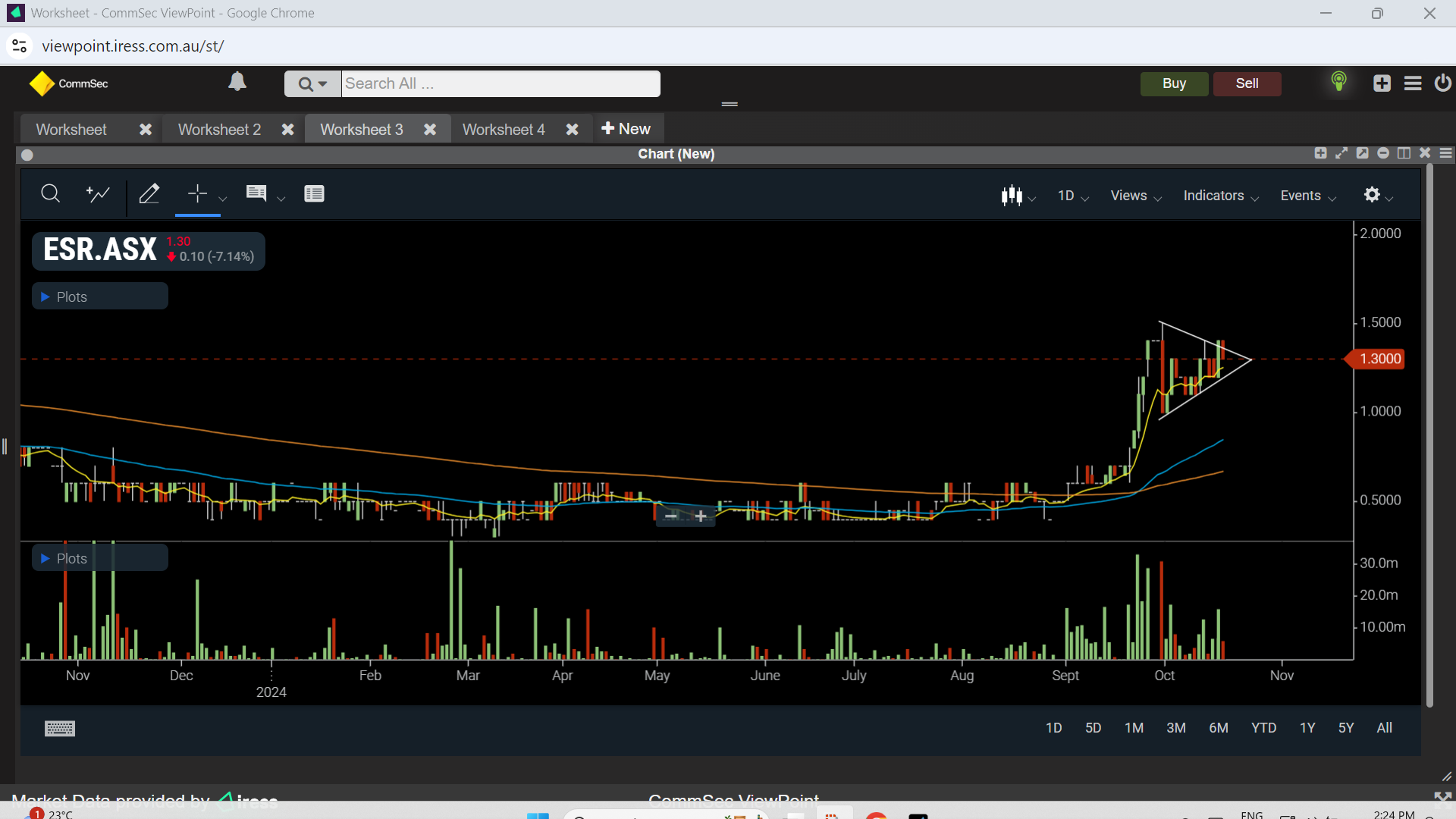The width and height of the screenshot is (1456, 819).
Task: Open the 1D interval dropdown
Action: click(x=1073, y=196)
